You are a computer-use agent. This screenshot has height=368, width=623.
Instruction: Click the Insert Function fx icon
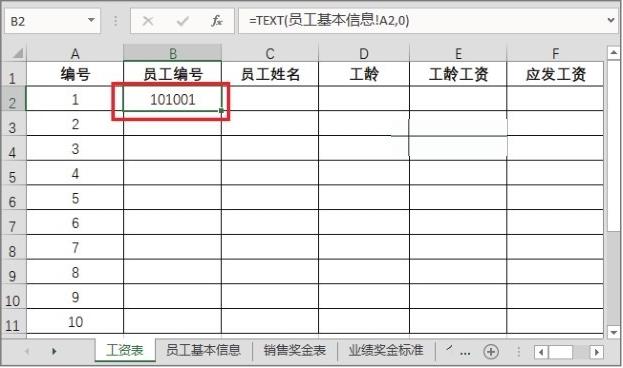(x=217, y=21)
